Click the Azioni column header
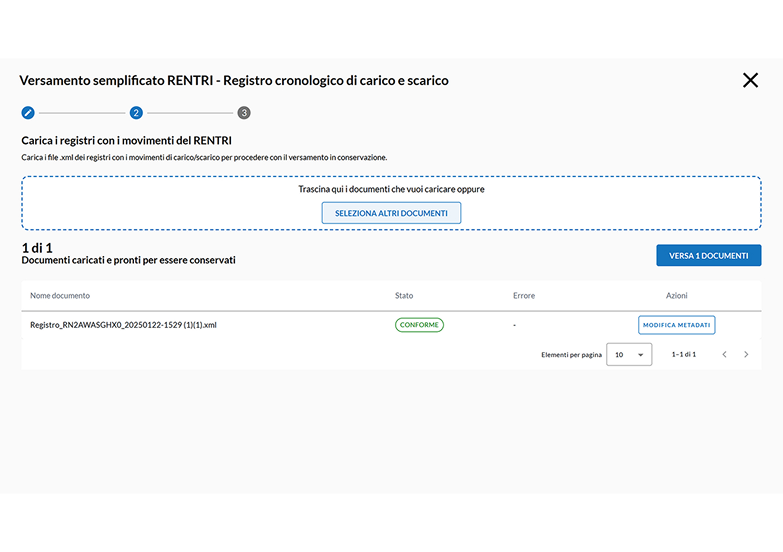 [677, 296]
